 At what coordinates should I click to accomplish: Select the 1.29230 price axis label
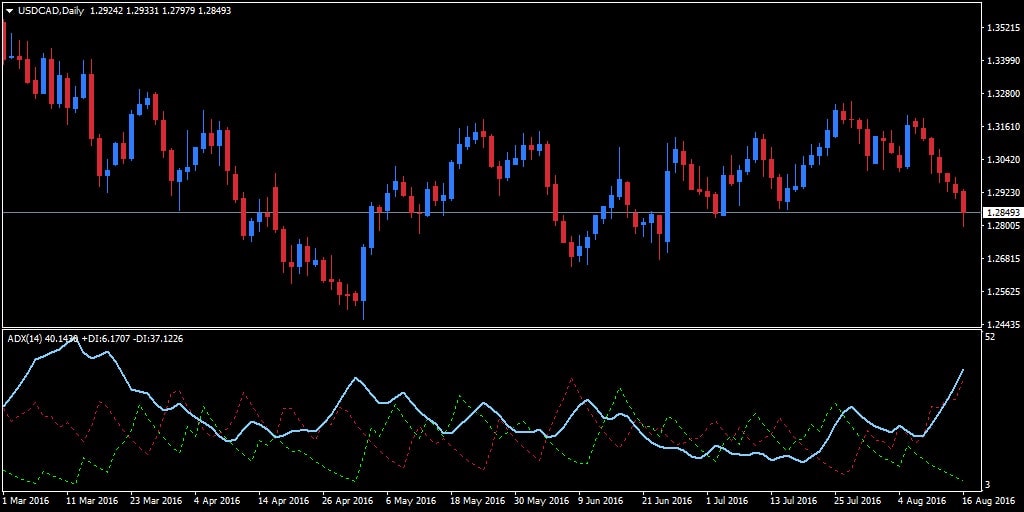tap(1003, 193)
